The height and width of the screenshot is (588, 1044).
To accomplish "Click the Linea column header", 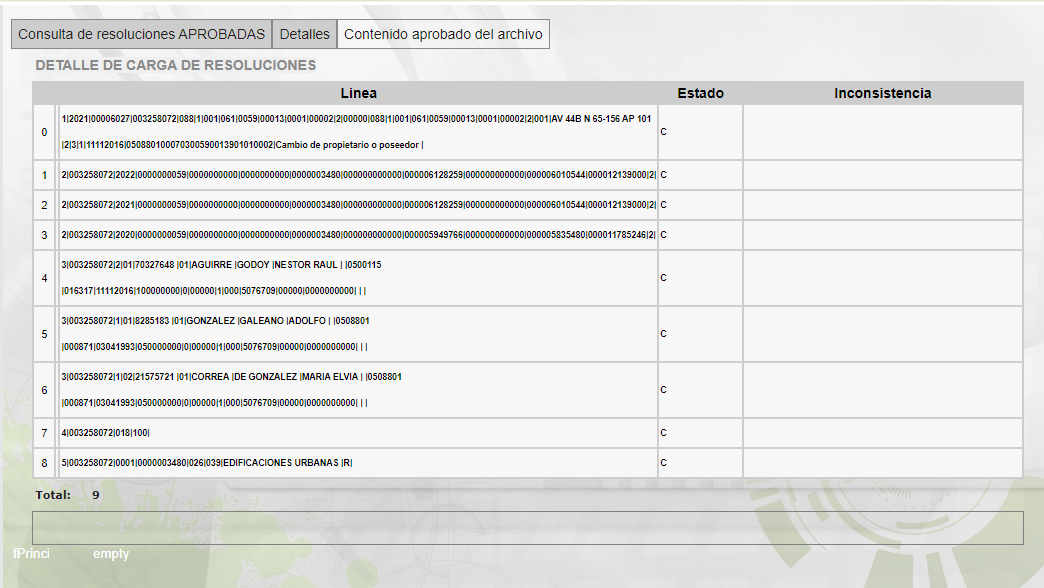I will (x=359, y=93).
